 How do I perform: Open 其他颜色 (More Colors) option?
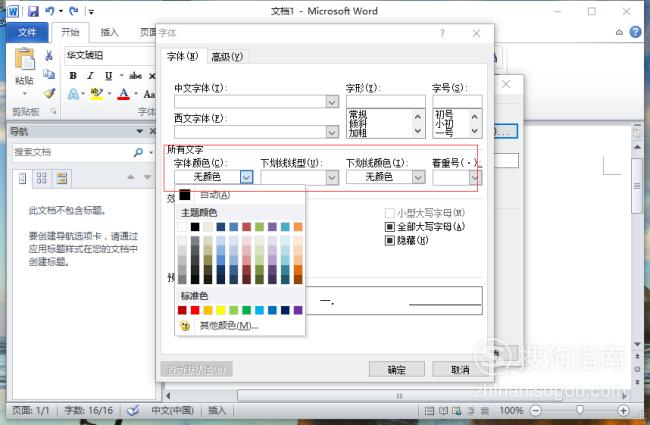point(240,325)
